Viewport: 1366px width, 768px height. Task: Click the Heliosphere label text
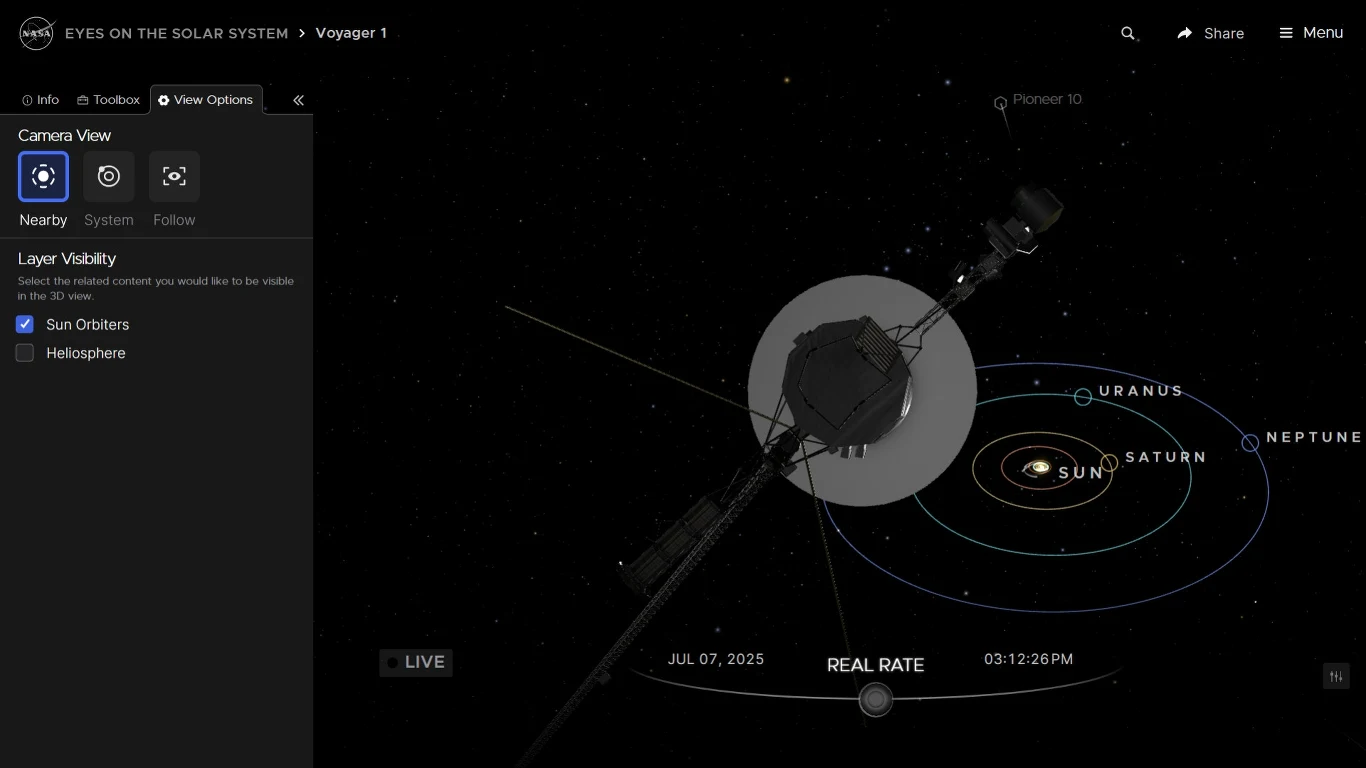[86, 353]
